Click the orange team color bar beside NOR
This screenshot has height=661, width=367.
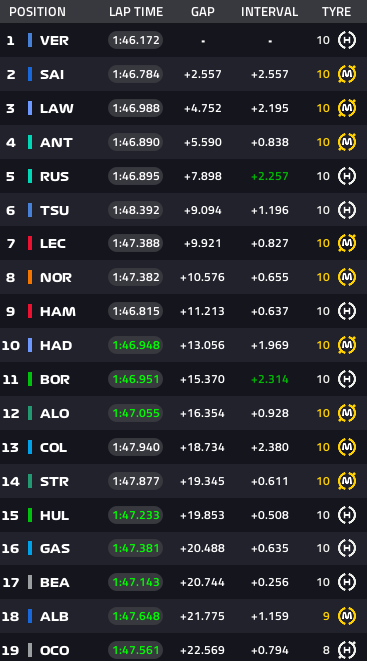[30, 277]
